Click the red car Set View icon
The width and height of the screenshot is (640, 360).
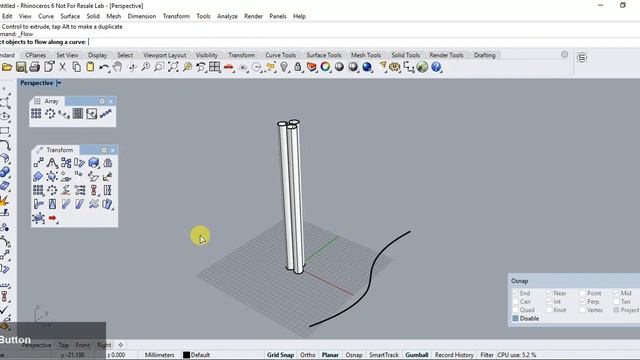coord(229,67)
